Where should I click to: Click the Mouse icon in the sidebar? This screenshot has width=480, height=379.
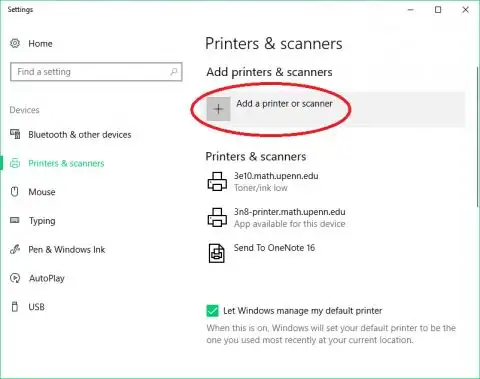pos(15,192)
